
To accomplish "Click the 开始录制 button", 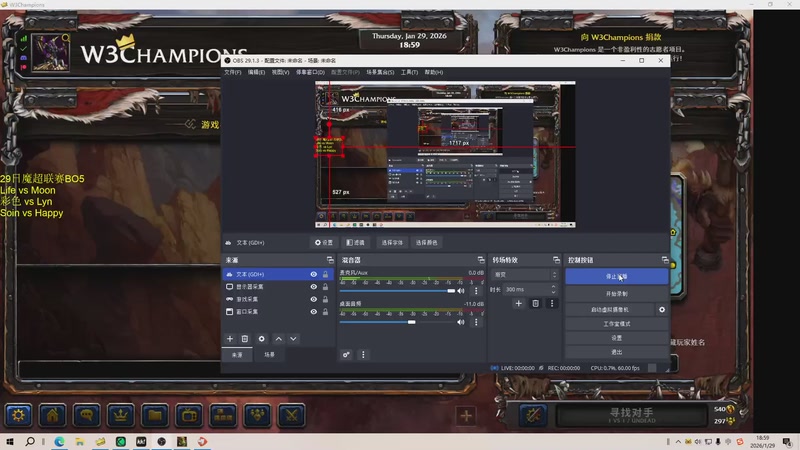I will click(x=616, y=294).
